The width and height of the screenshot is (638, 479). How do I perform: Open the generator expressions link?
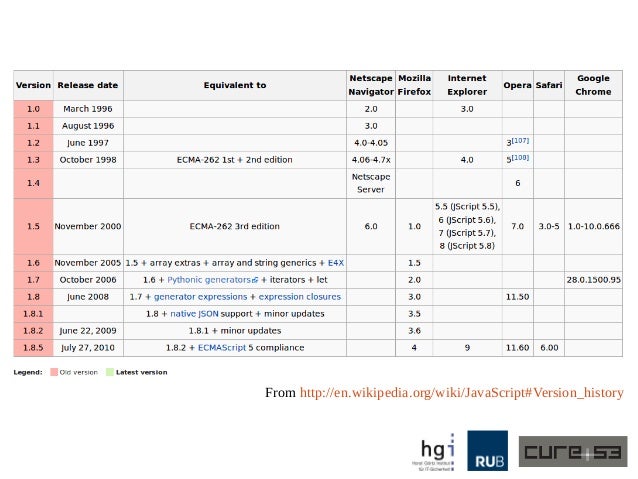[x=200, y=297]
